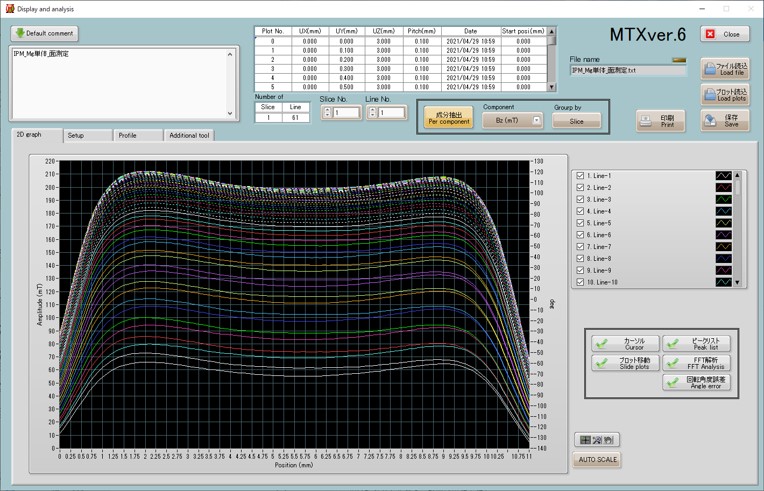Click the plot table scroll-down arrow
The width and height of the screenshot is (764, 491).
[x=552, y=87]
